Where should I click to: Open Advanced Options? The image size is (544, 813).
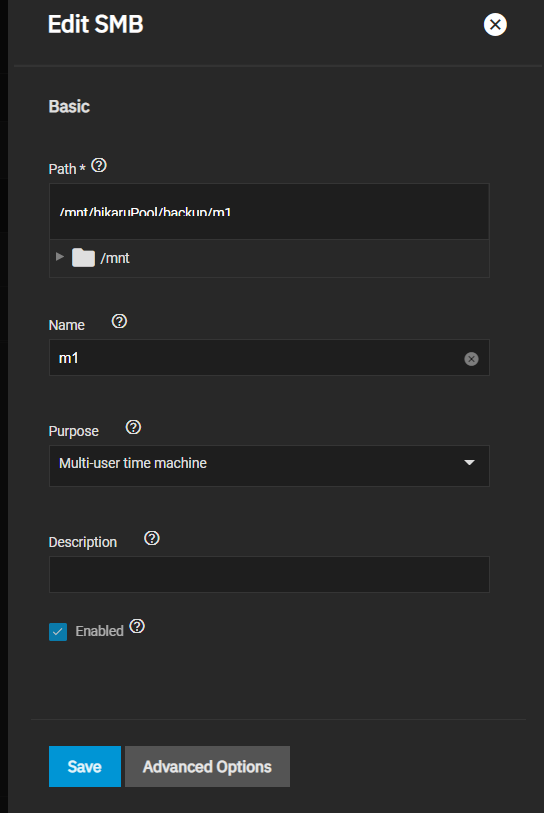pos(207,766)
